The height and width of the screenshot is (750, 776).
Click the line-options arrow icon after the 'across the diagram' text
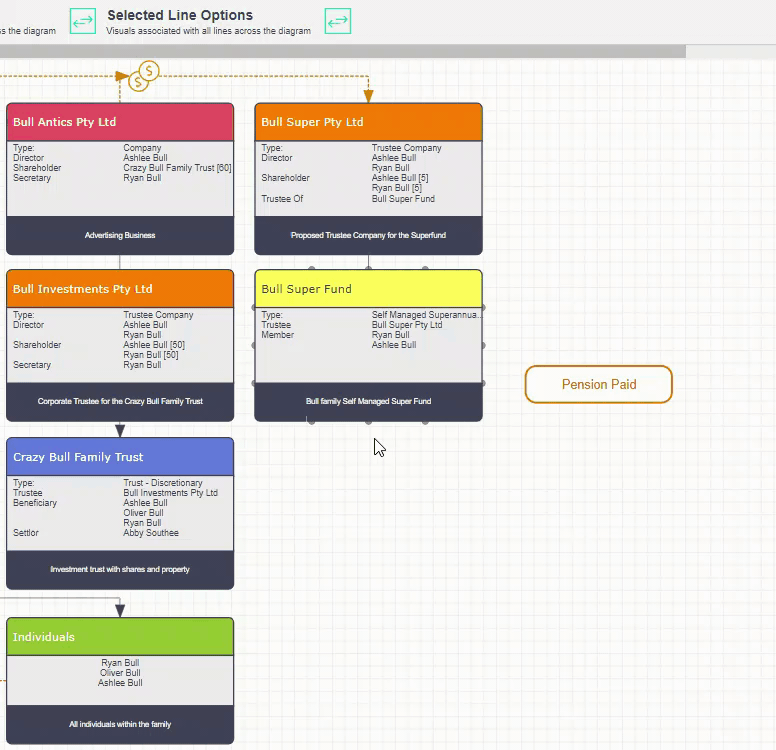click(338, 21)
